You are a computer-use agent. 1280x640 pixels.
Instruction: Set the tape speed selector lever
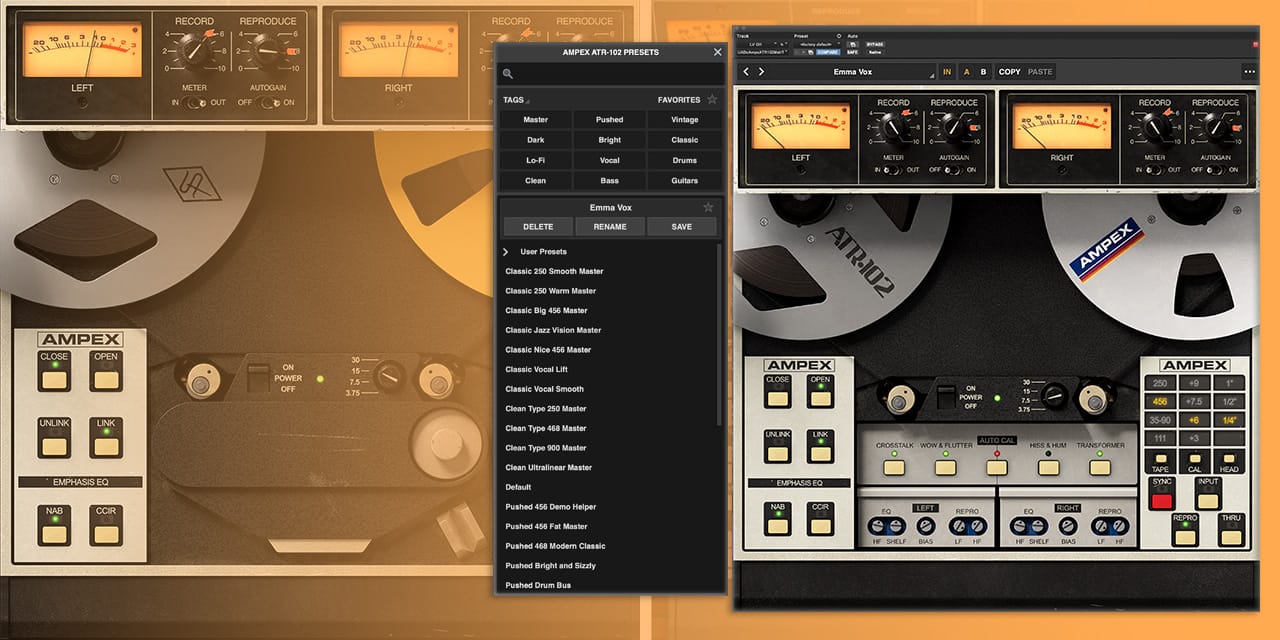1053,397
